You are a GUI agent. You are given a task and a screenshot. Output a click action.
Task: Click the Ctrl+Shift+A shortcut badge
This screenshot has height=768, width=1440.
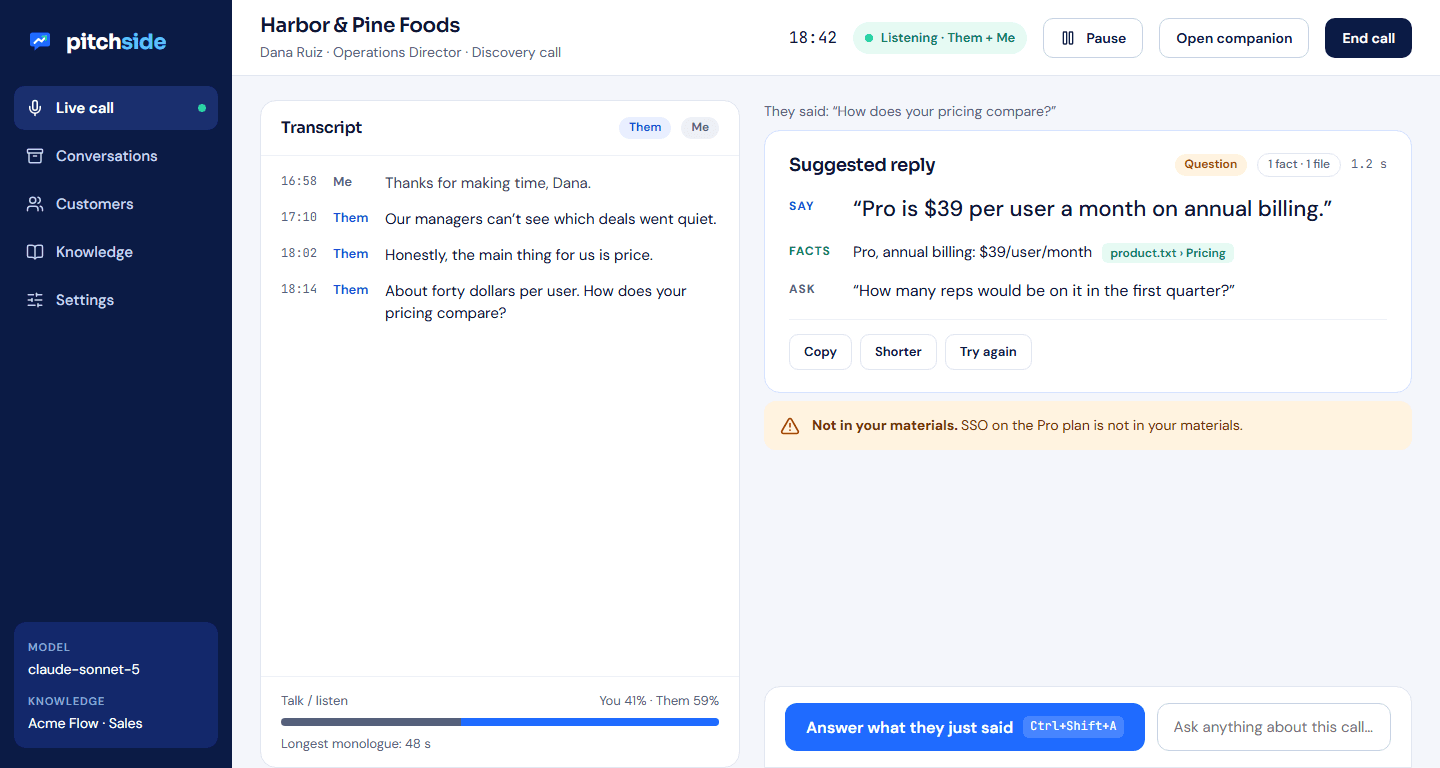pos(1073,727)
